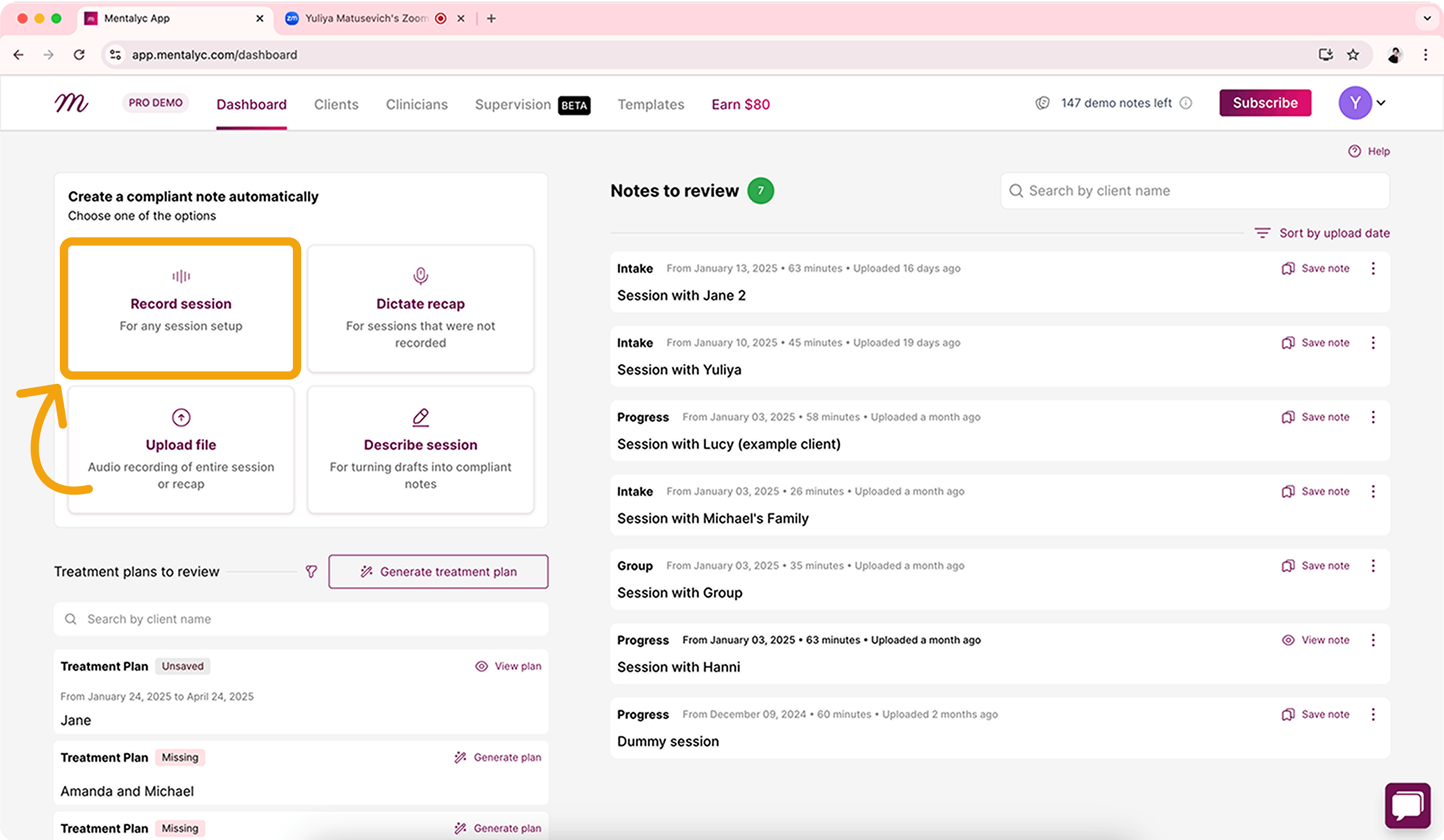
Task: Click the treatment plans filter funnel icon
Action: [x=311, y=571]
